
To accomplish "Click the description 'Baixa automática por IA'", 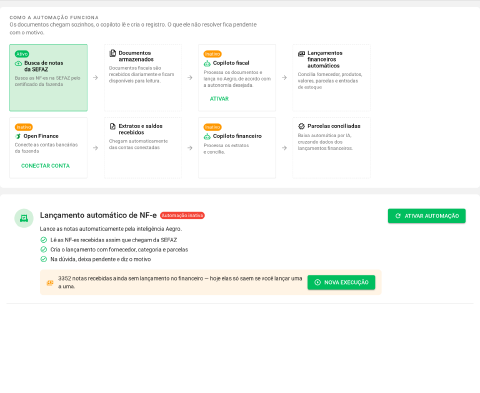I will click(325, 142).
